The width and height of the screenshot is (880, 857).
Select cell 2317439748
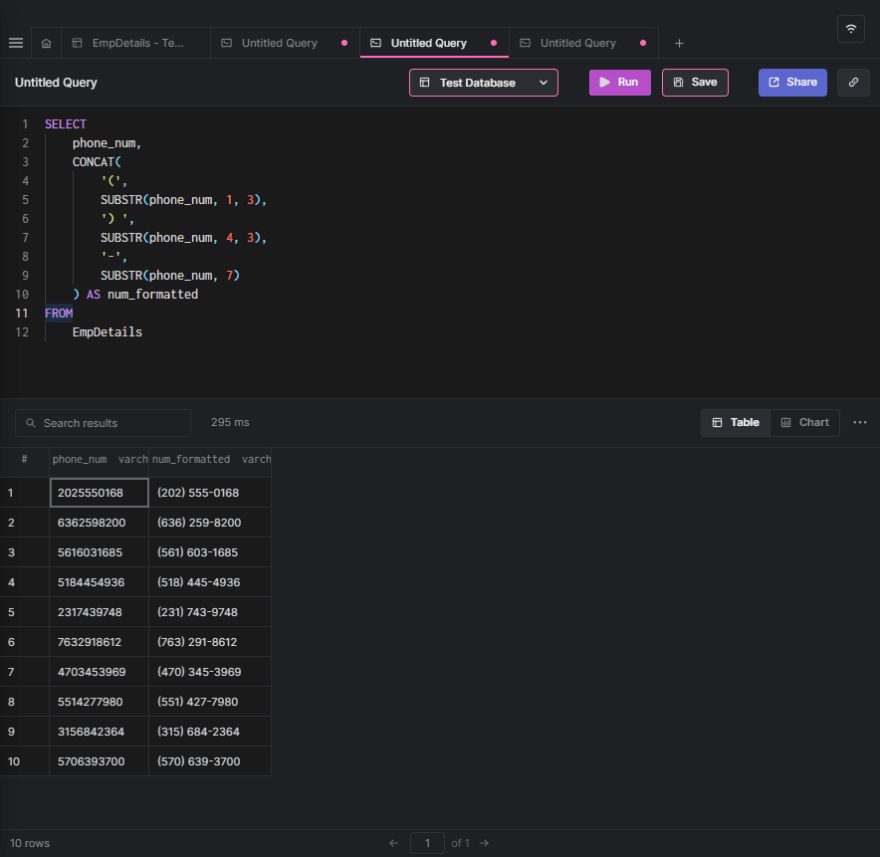(99, 612)
